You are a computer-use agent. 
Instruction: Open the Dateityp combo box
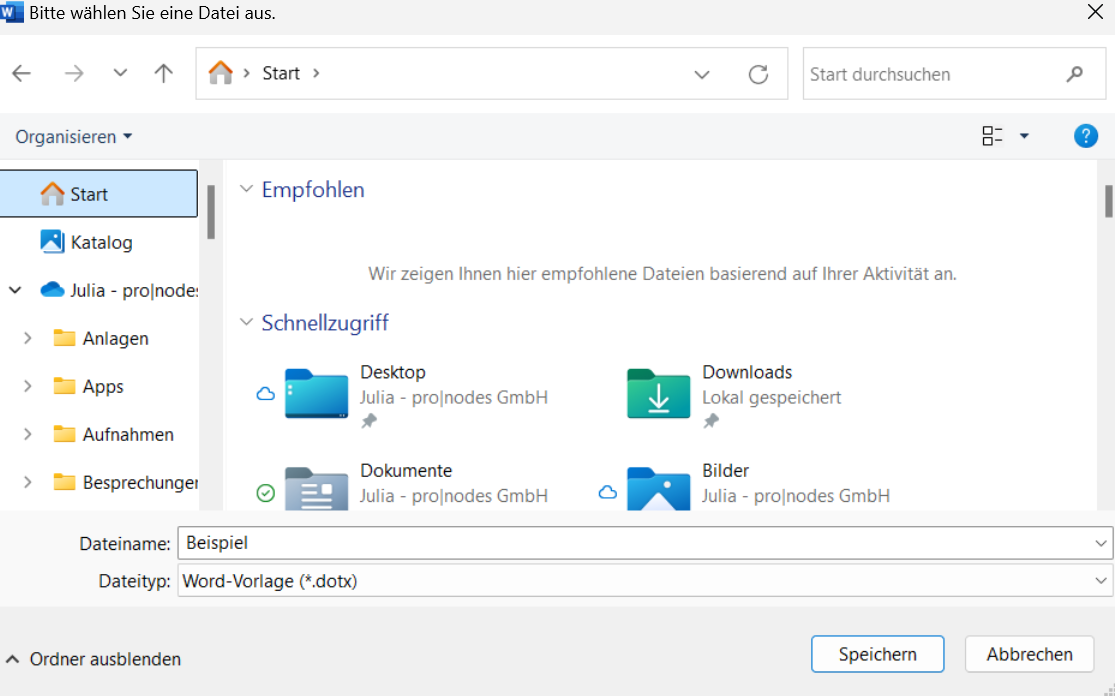644,581
